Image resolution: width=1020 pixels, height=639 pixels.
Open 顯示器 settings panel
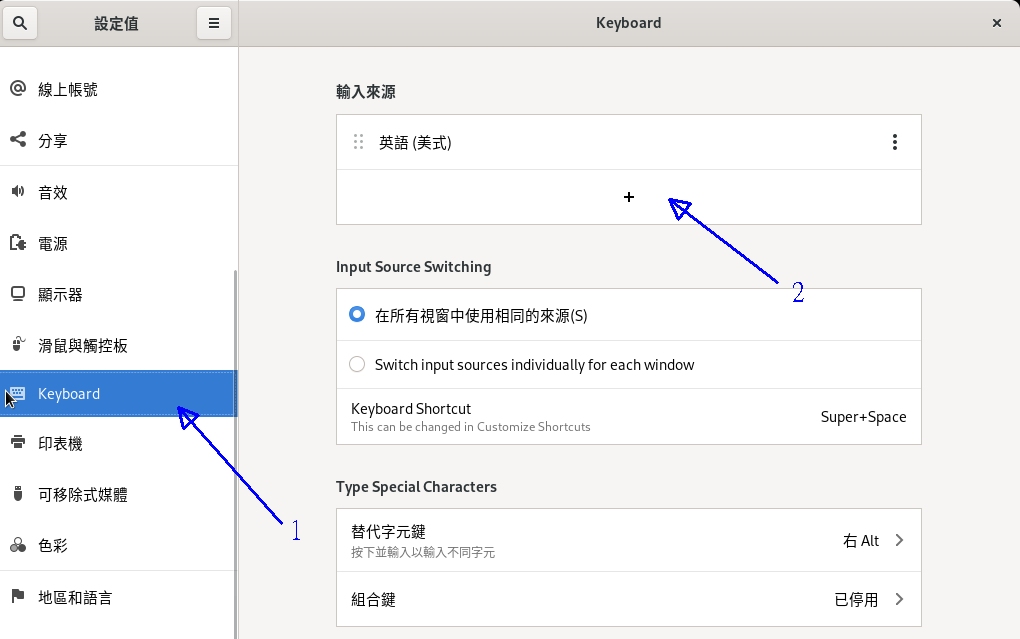click(60, 295)
